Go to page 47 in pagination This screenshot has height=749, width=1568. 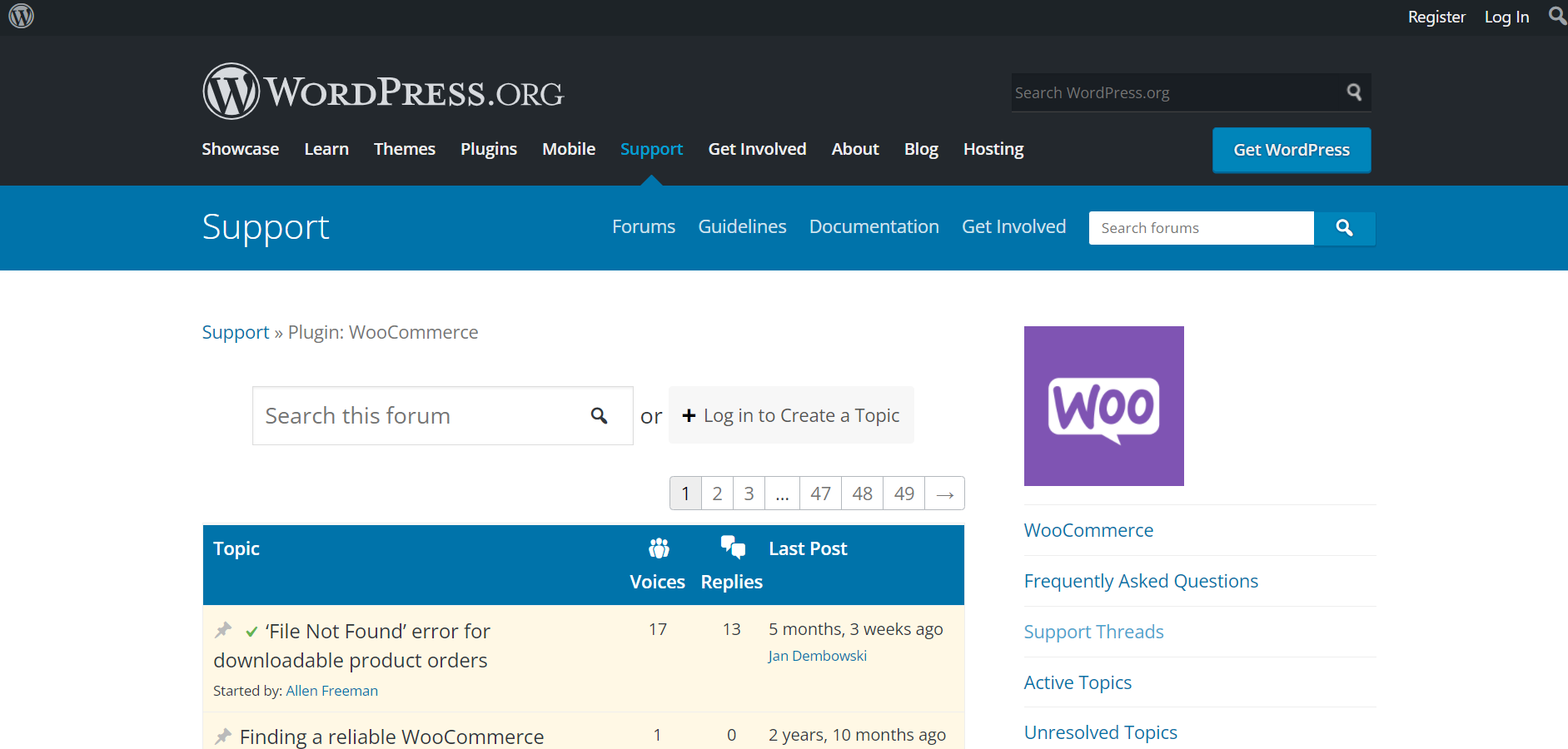[x=820, y=494]
